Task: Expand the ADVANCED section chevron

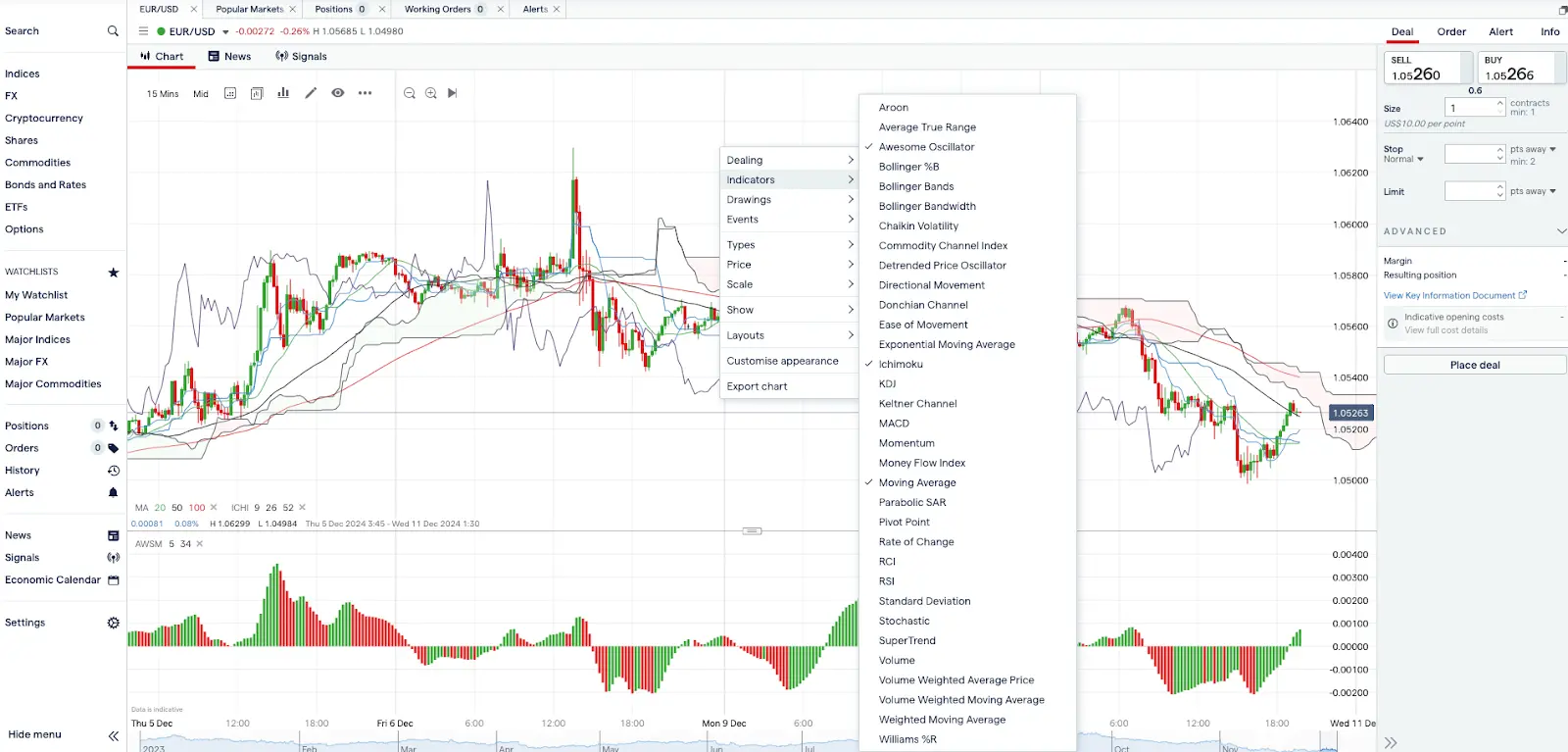Action: pos(1561,231)
